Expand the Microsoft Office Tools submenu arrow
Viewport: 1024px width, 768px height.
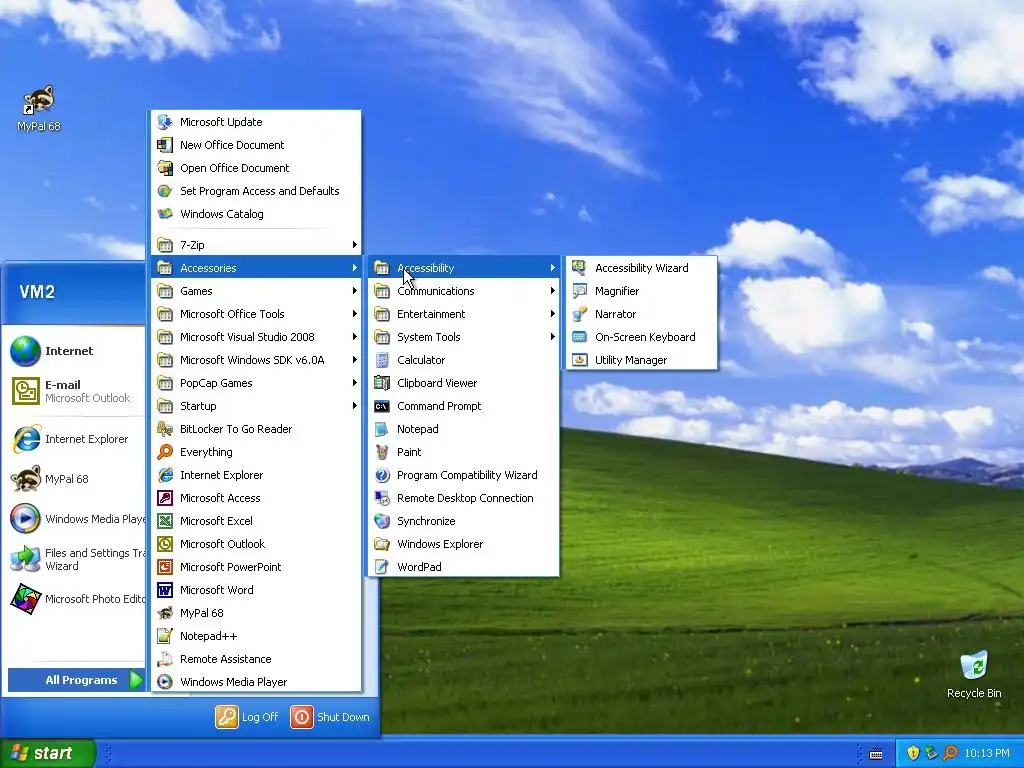coord(355,314)
